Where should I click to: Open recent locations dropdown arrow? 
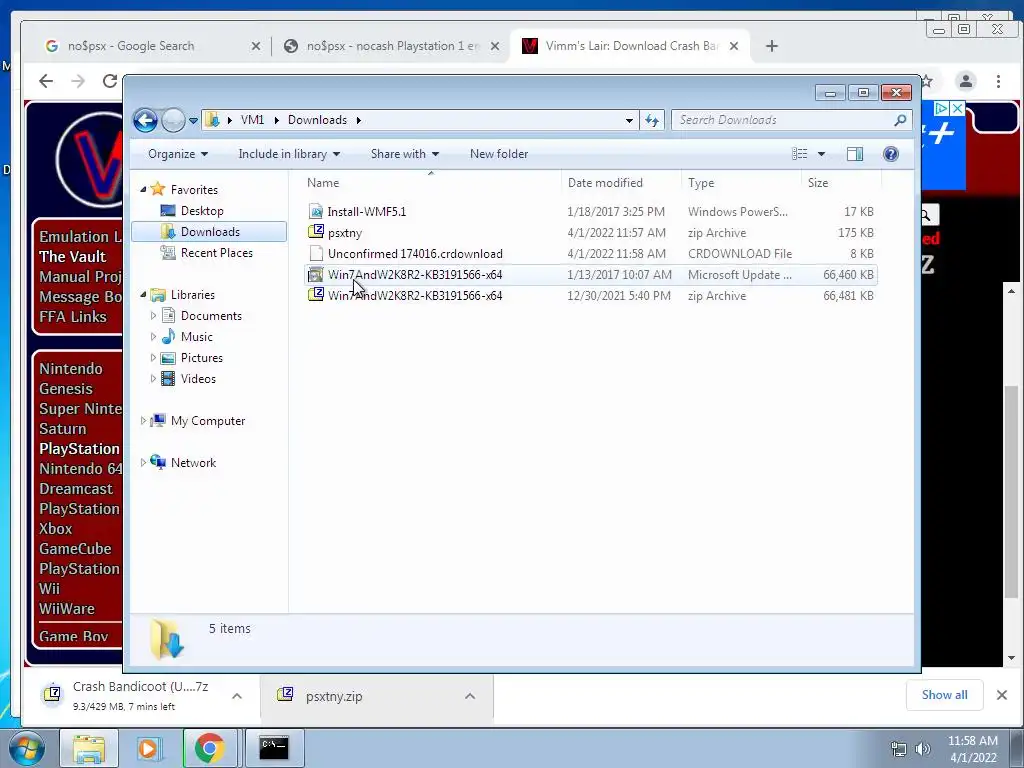[x=193, y=121]
